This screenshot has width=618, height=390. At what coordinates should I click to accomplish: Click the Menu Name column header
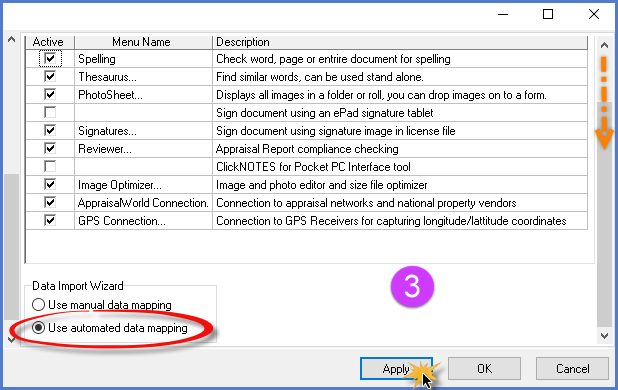143,42
